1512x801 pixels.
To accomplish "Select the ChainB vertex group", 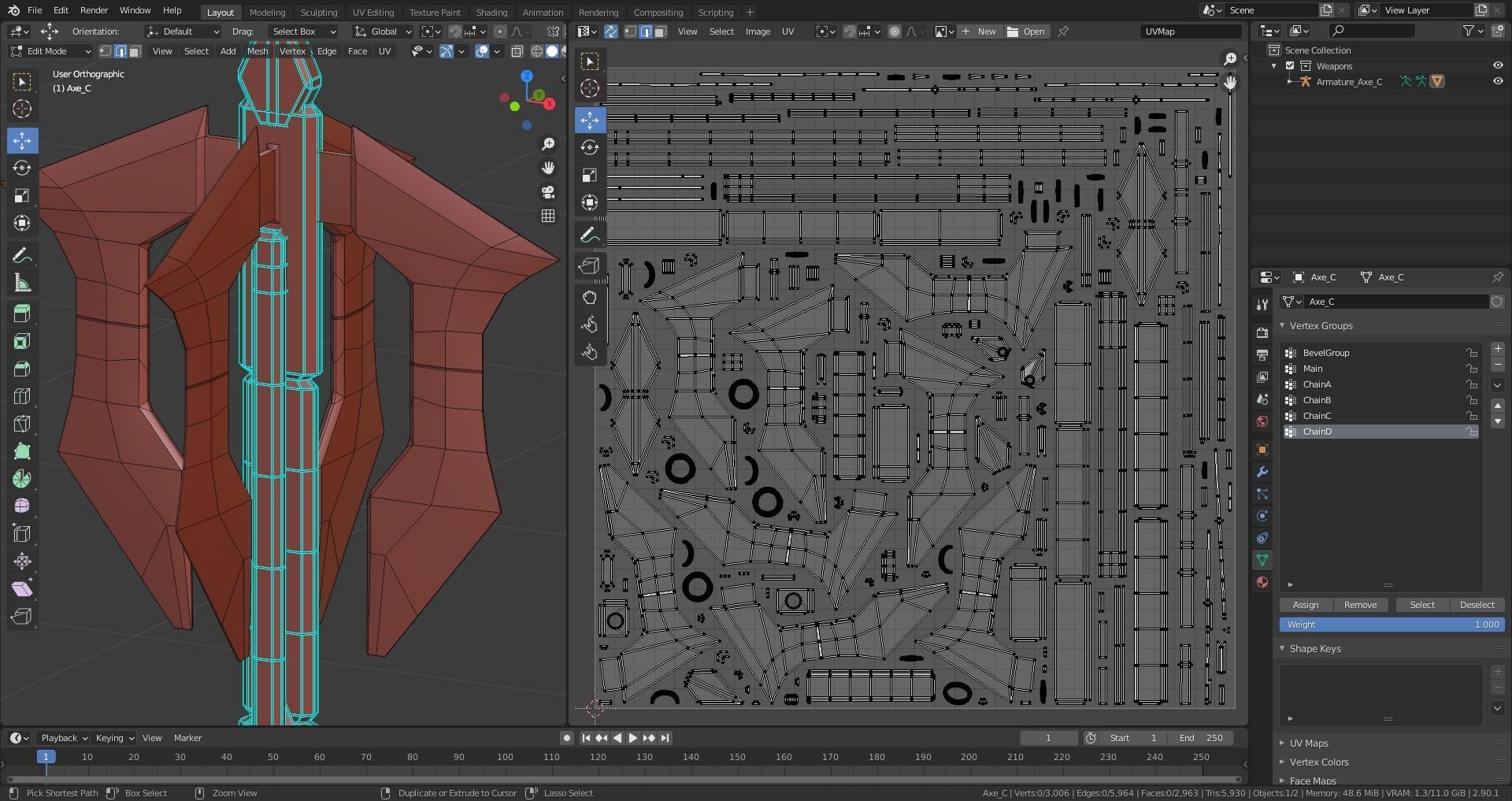I will [x=1317, y=400].
